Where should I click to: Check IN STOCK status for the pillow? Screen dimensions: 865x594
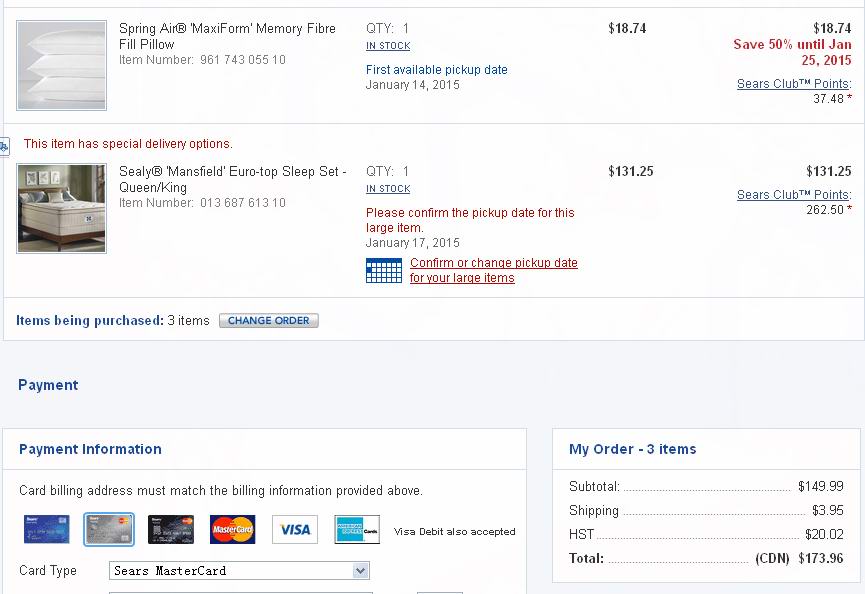coord(388,46)
